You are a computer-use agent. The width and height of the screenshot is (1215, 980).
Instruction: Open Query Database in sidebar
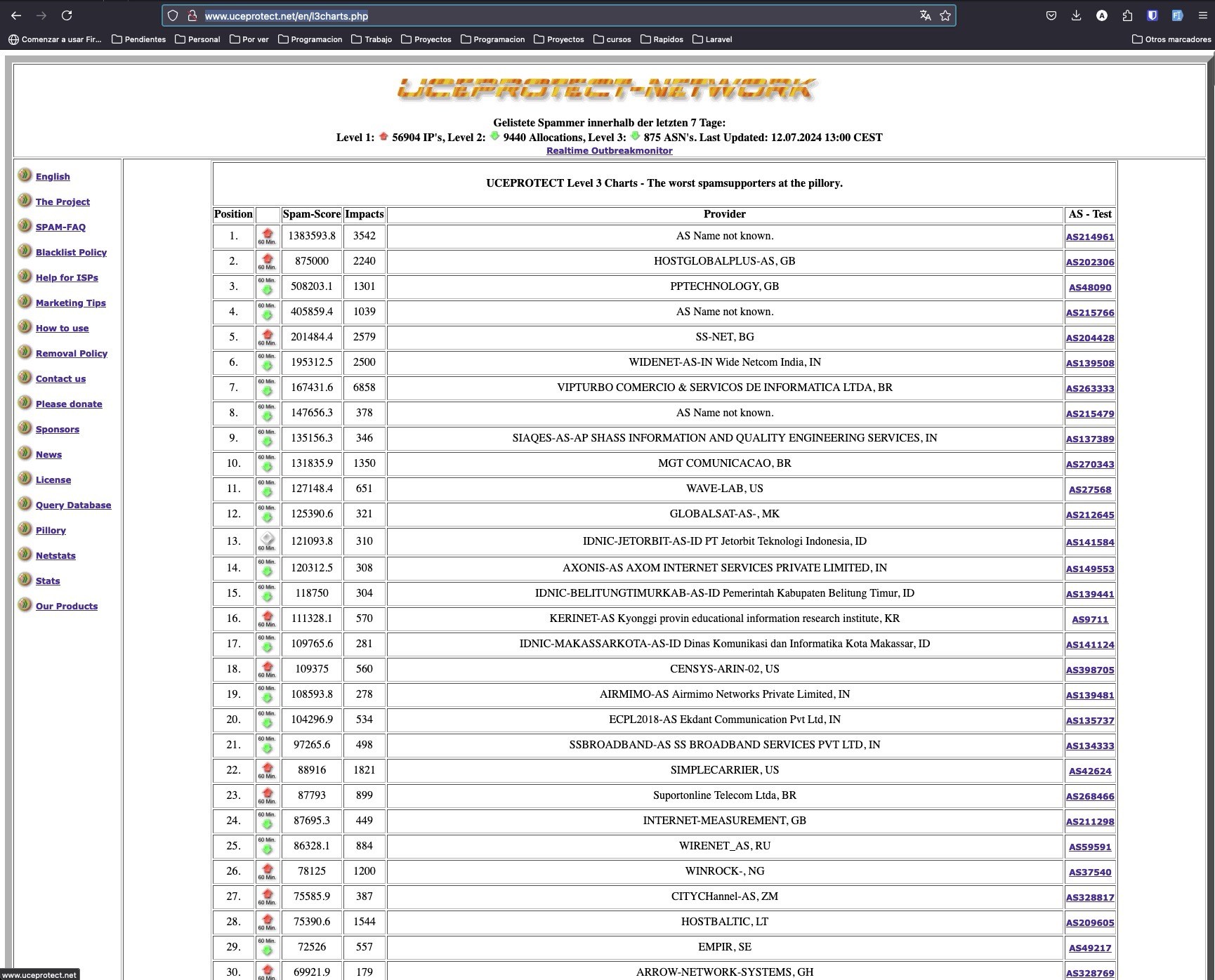[x=73, y=505]
